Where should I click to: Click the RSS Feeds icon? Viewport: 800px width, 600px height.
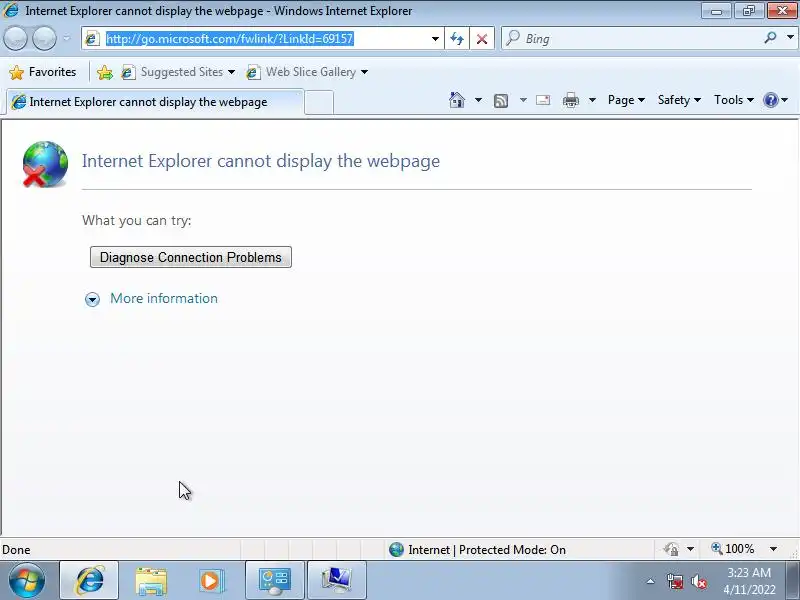pos(501,101)
